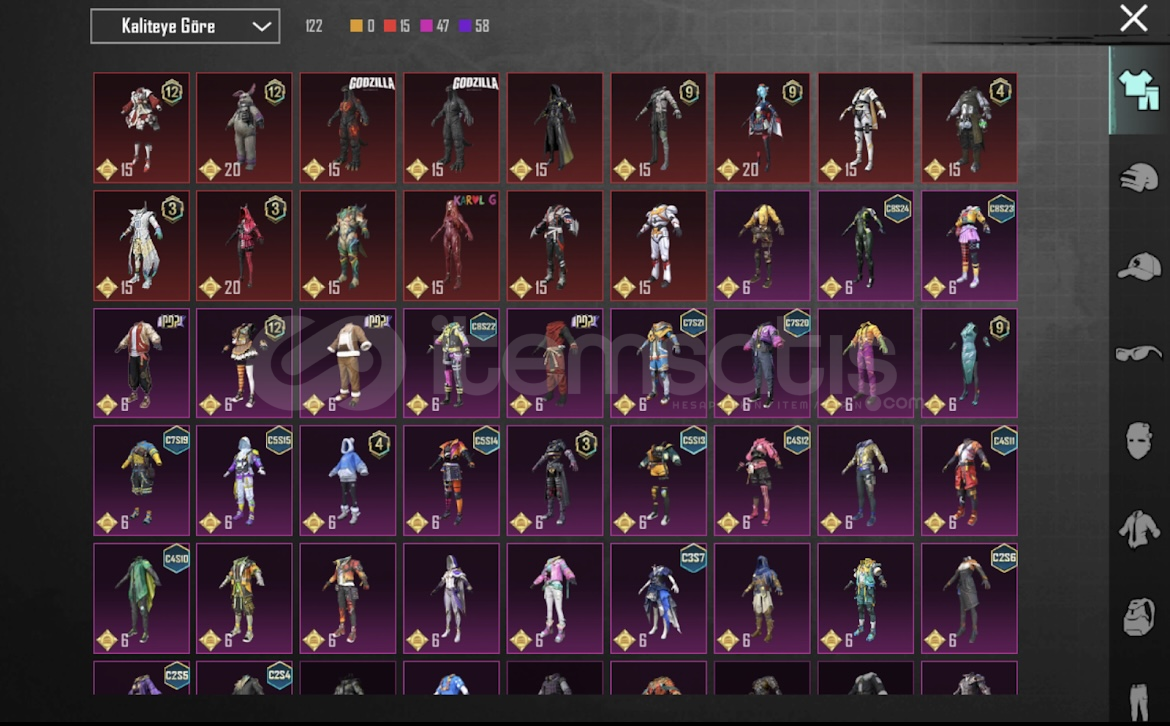Open the Kaliteye Göre sorting dropdown
Viewport: 1170px width, 726px height.
point(185,26)
